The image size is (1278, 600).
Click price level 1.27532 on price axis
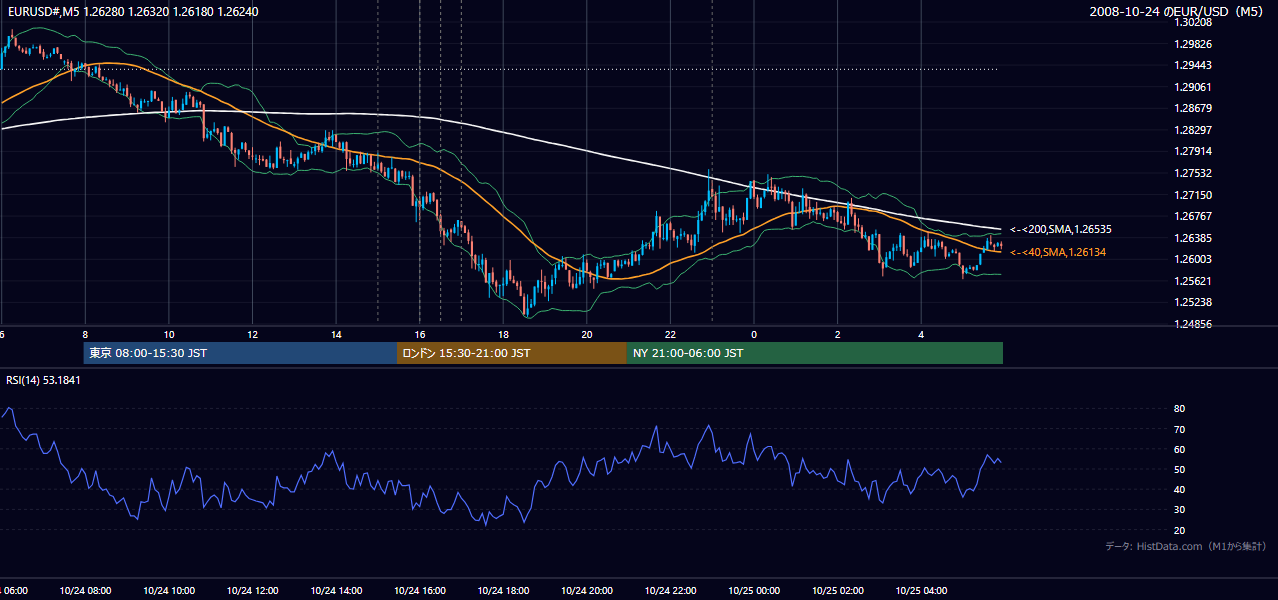(1193, 173)
